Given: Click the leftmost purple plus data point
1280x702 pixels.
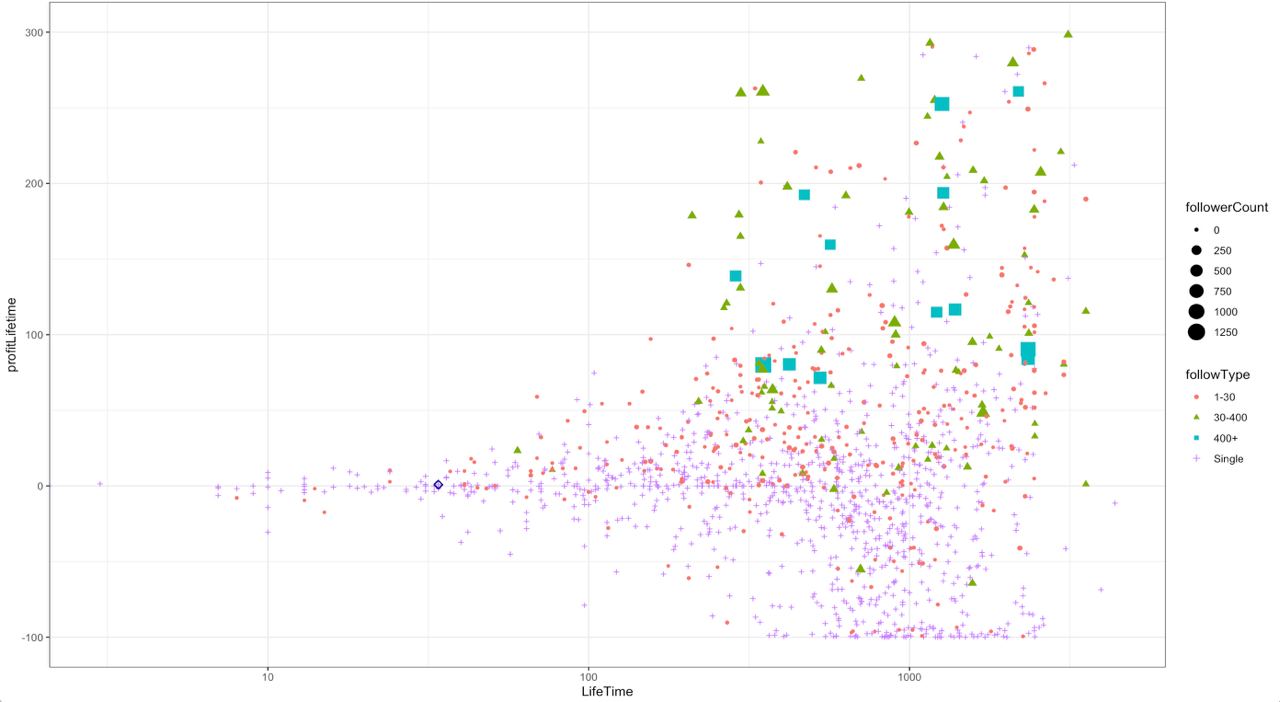Looking at the screenshot, I should coord(100,484).
